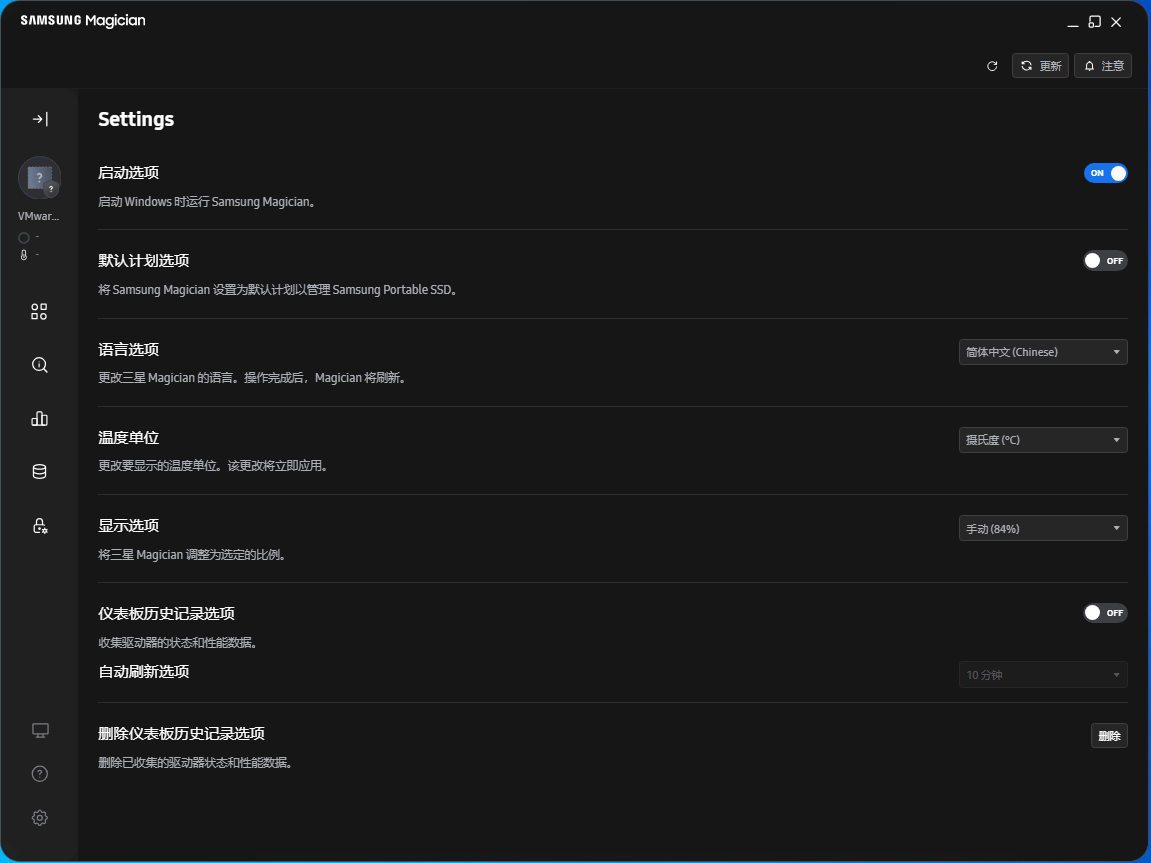
Task: Turn off the 启动选项 startup toggle
Action: tap(1105, 173)
